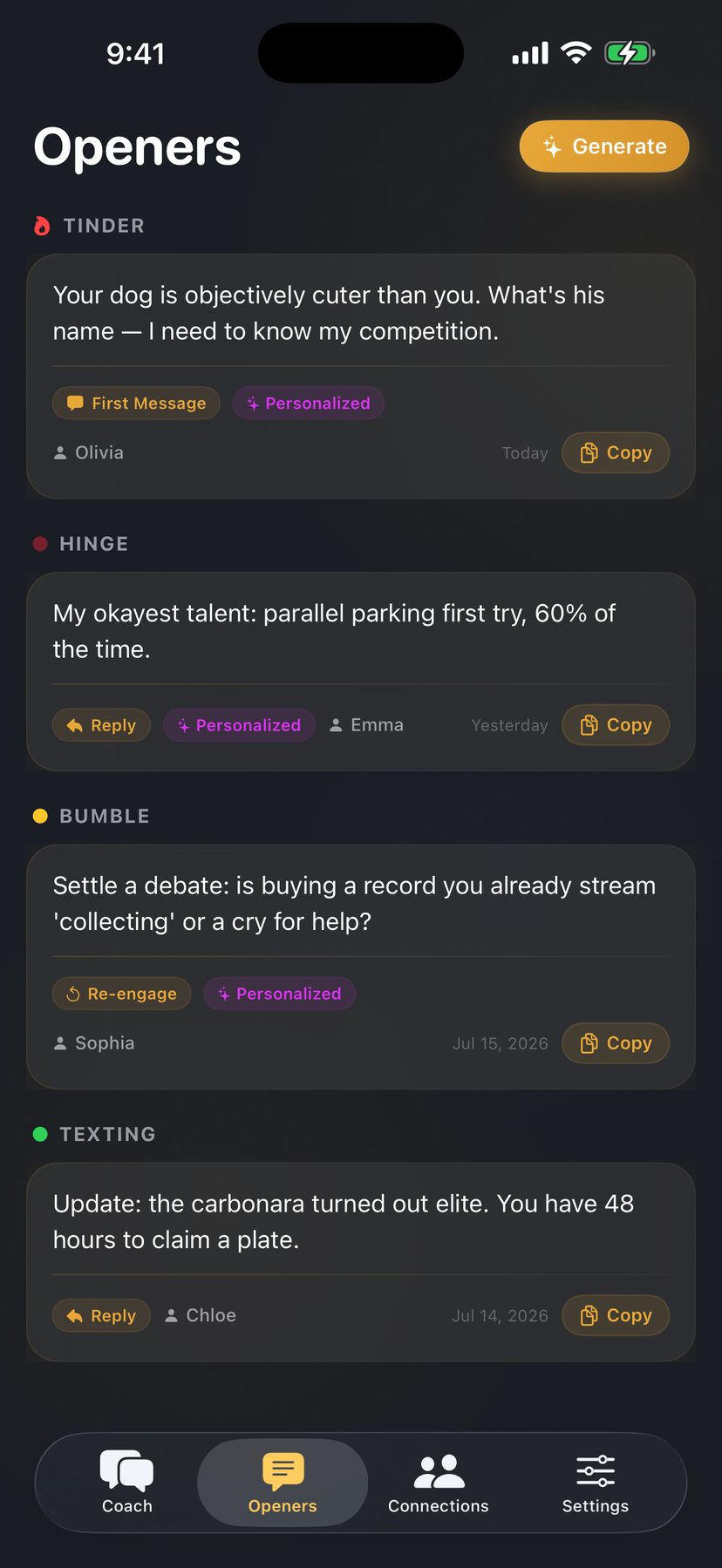Image resolution: width=722 pixels, height=1568 pixels.
Task: Open the carbonara opener text
Action: click(x=344, y=1221)
